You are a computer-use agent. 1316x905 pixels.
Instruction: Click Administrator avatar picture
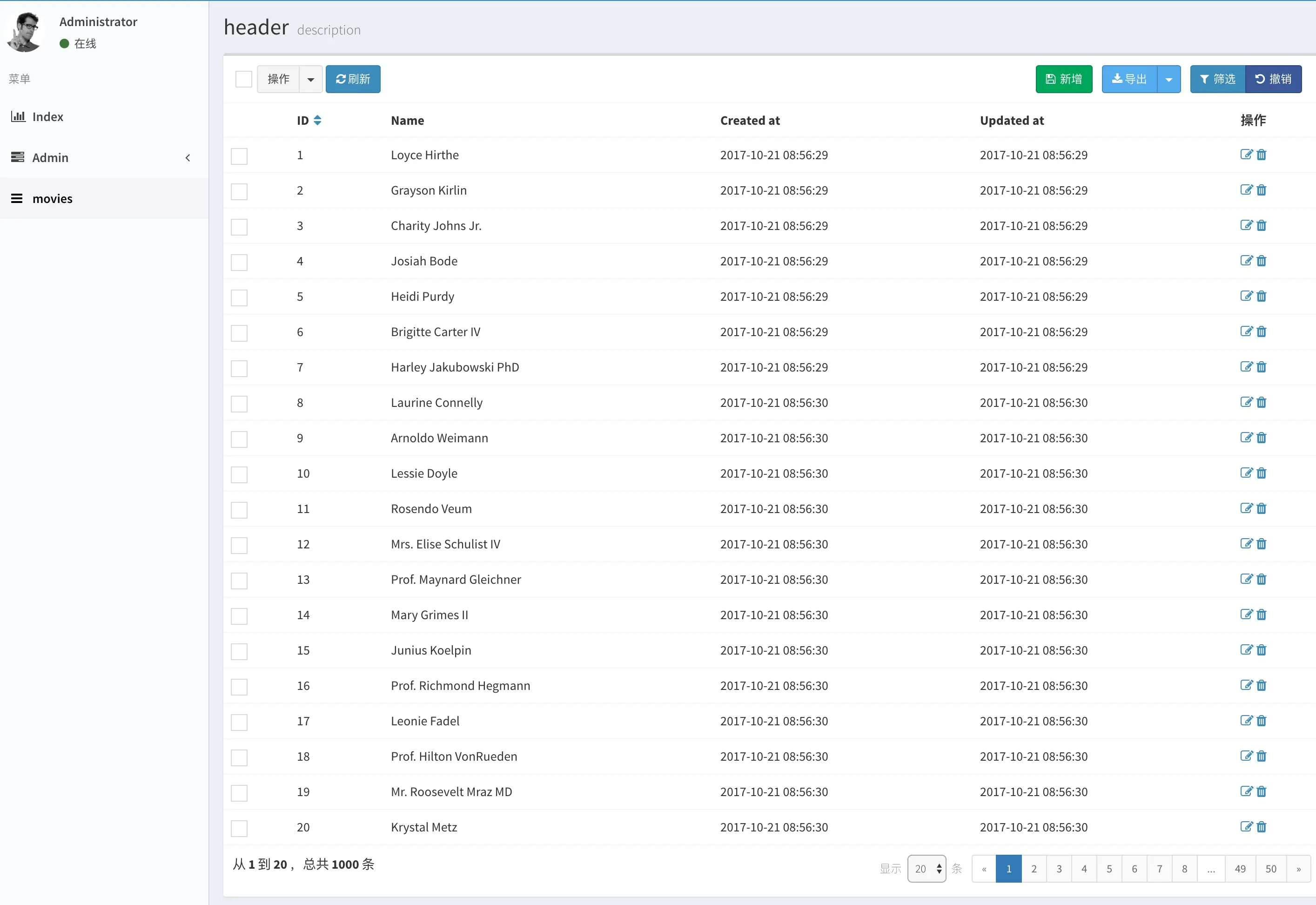click(x=24, y=32)
